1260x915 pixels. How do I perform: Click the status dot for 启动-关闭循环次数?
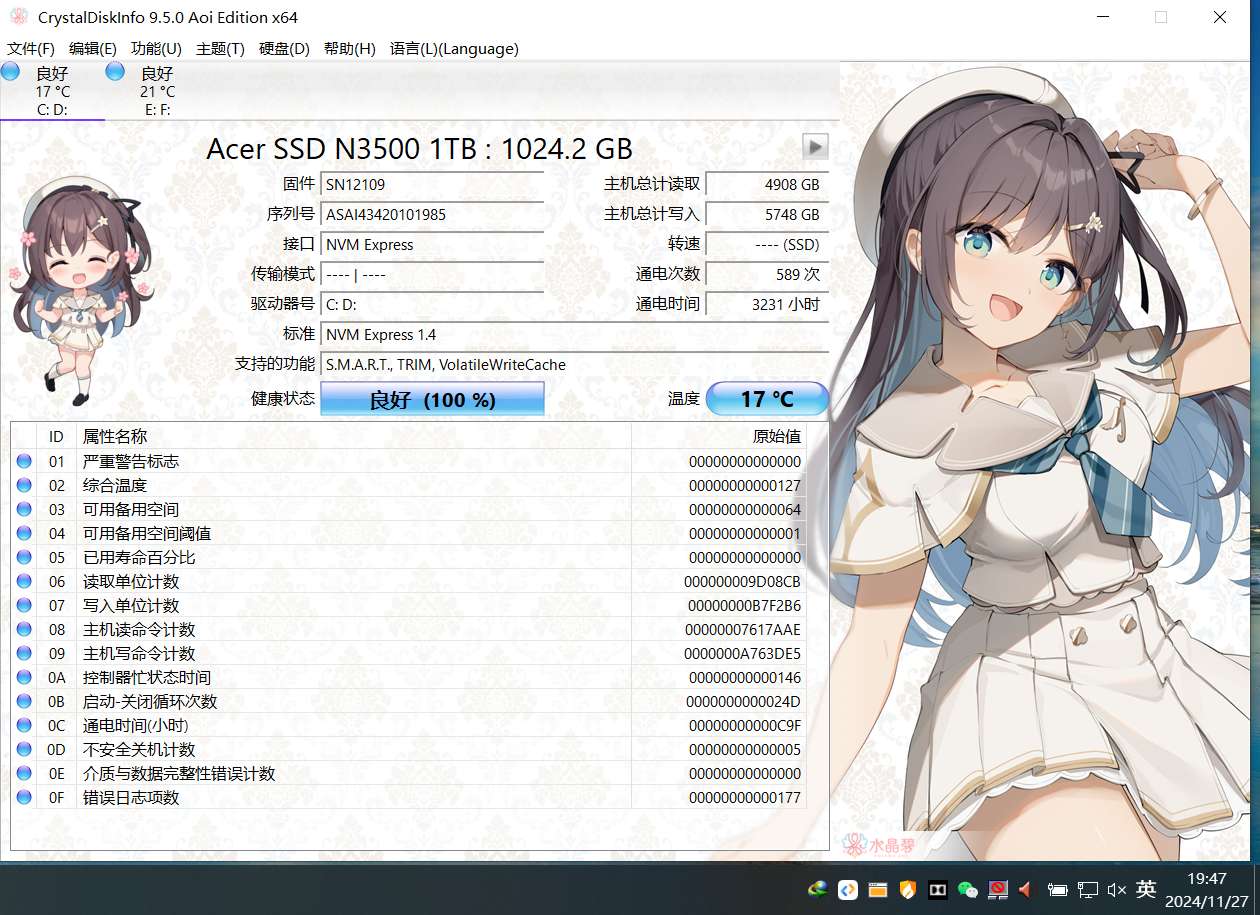click(24, 701)
